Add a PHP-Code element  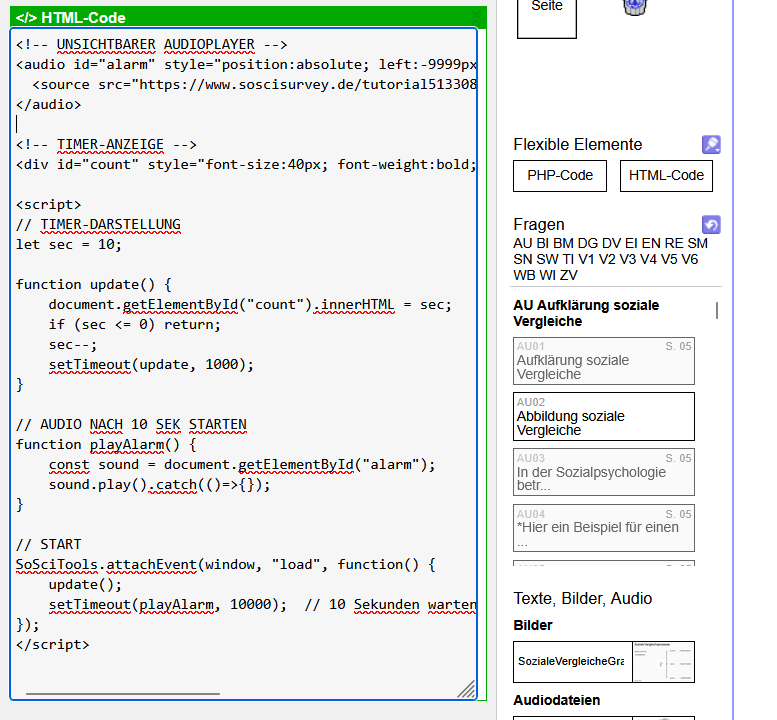pos(560,176)
